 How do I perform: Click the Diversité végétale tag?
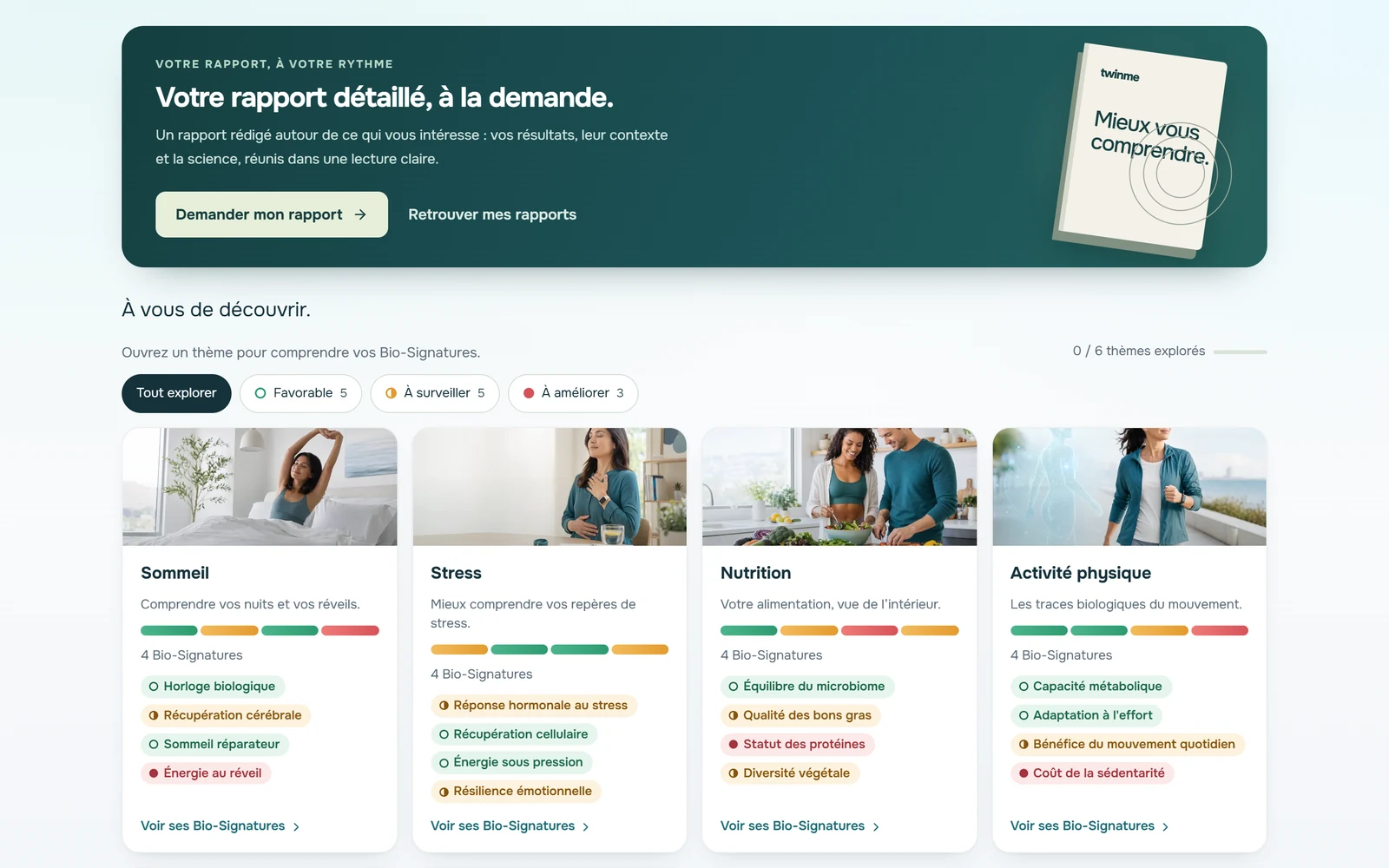click(790, 773)
